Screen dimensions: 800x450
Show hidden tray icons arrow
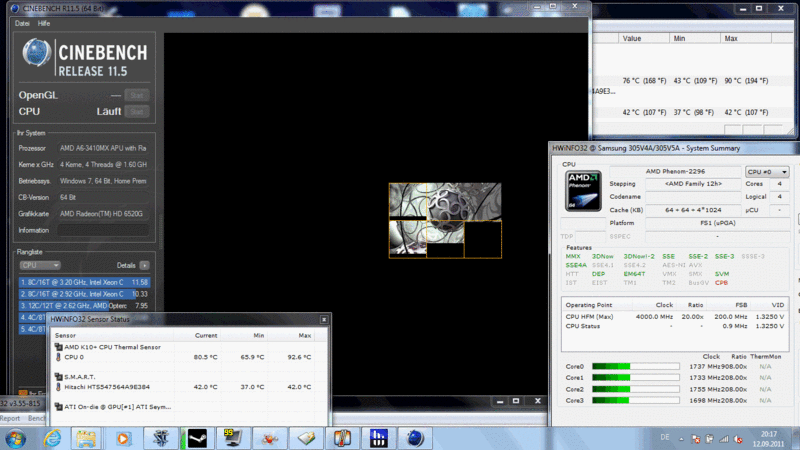(x=681, y=439)
